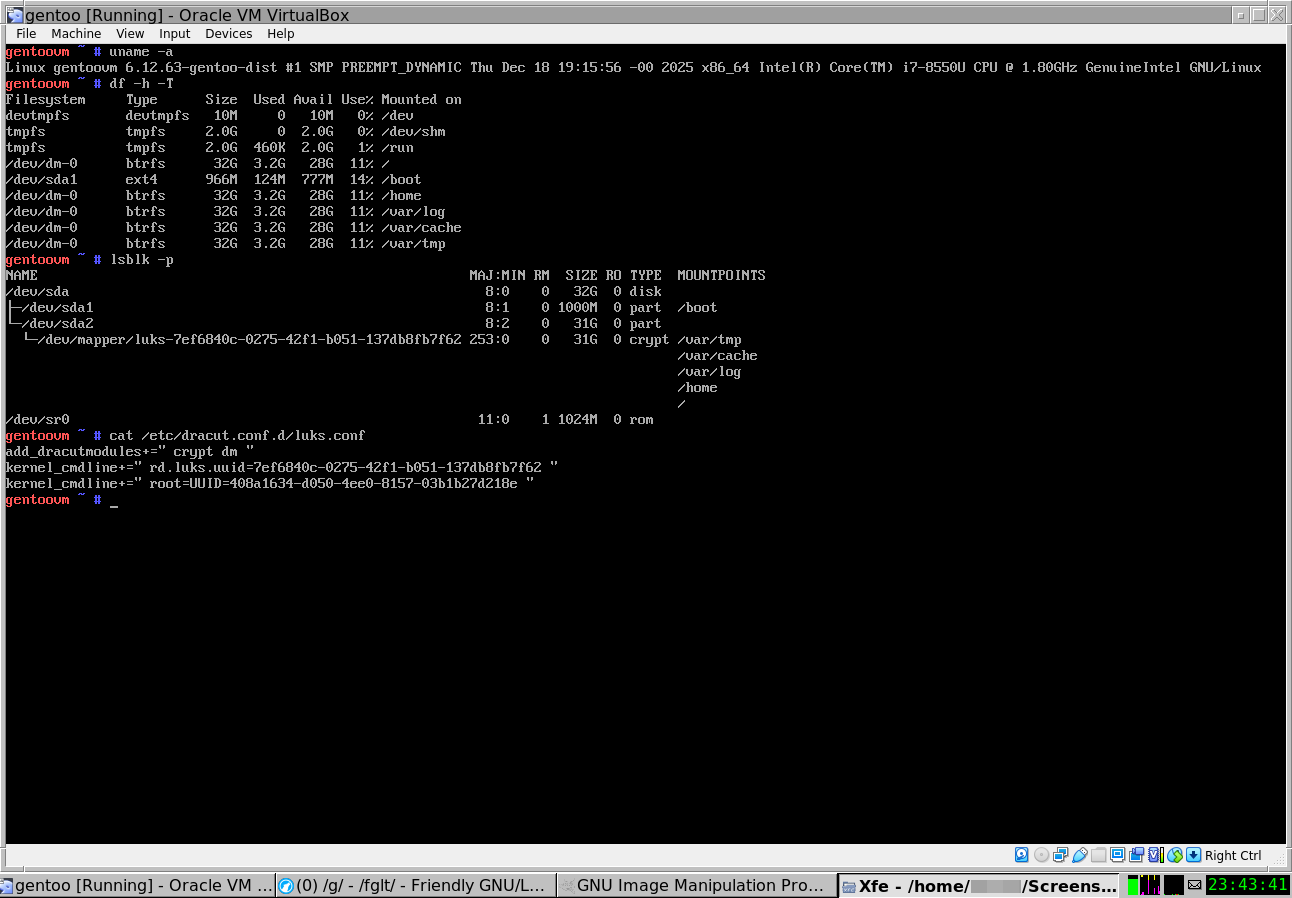Click the root=UUID kernel_cmdline line
This screenshot has height=898, width=1292.
[x=269, y=483]
